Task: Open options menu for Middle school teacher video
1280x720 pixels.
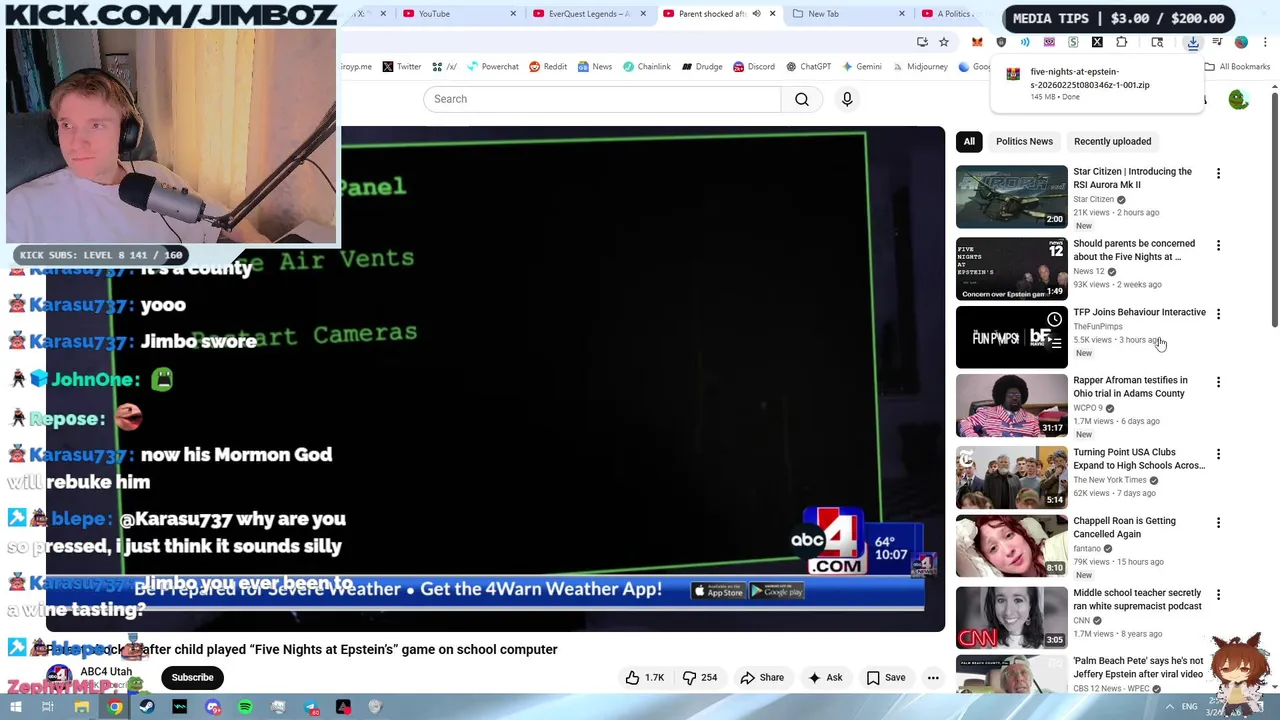Action: tap(1218, 595)
